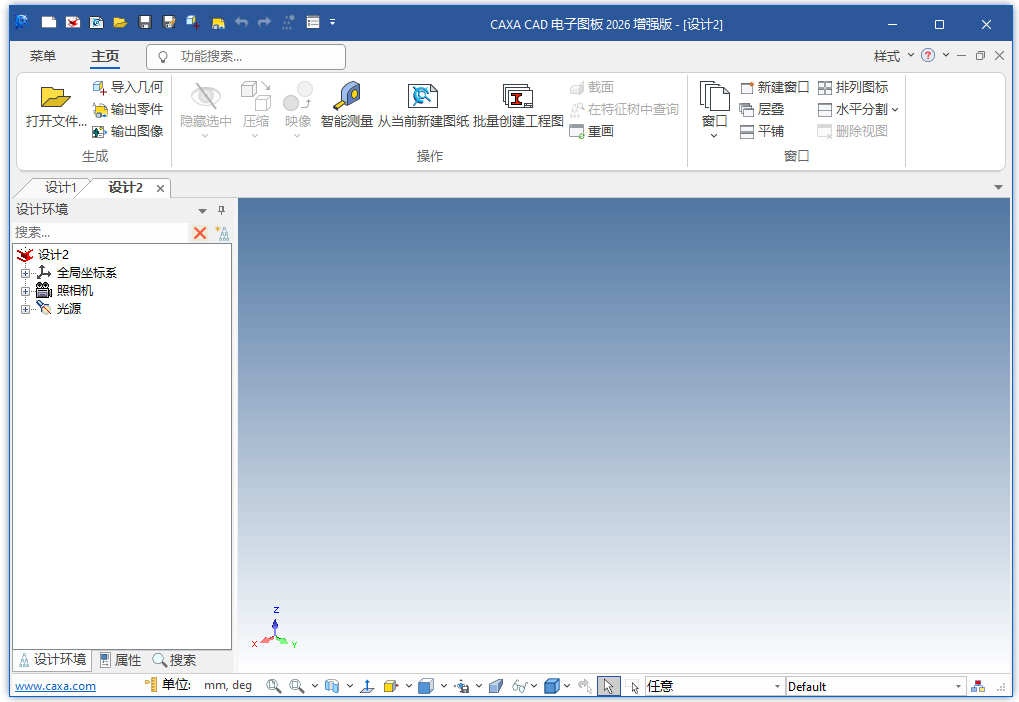Click the 重画 redraw icon

(x=576, y=131)
